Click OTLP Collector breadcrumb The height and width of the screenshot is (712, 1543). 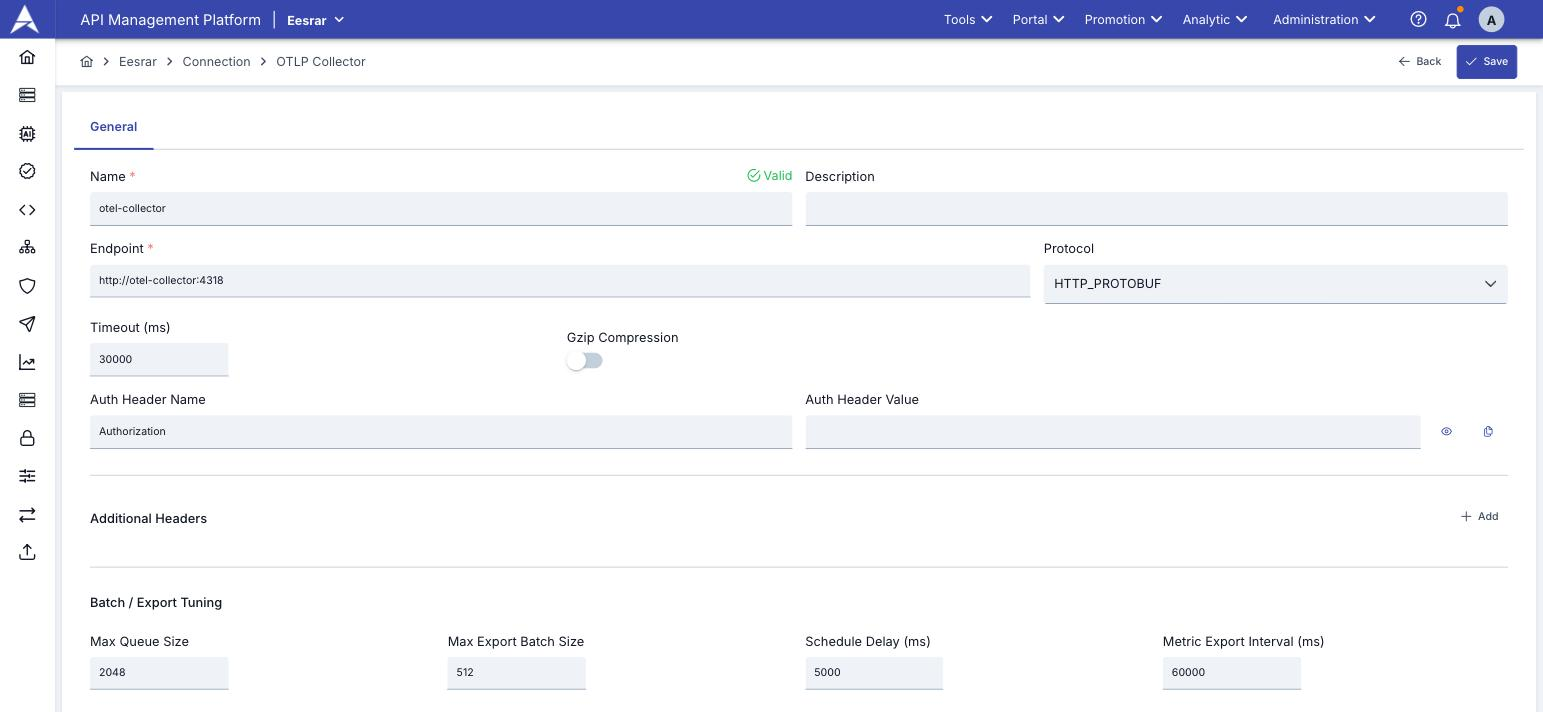coord(321,61)
